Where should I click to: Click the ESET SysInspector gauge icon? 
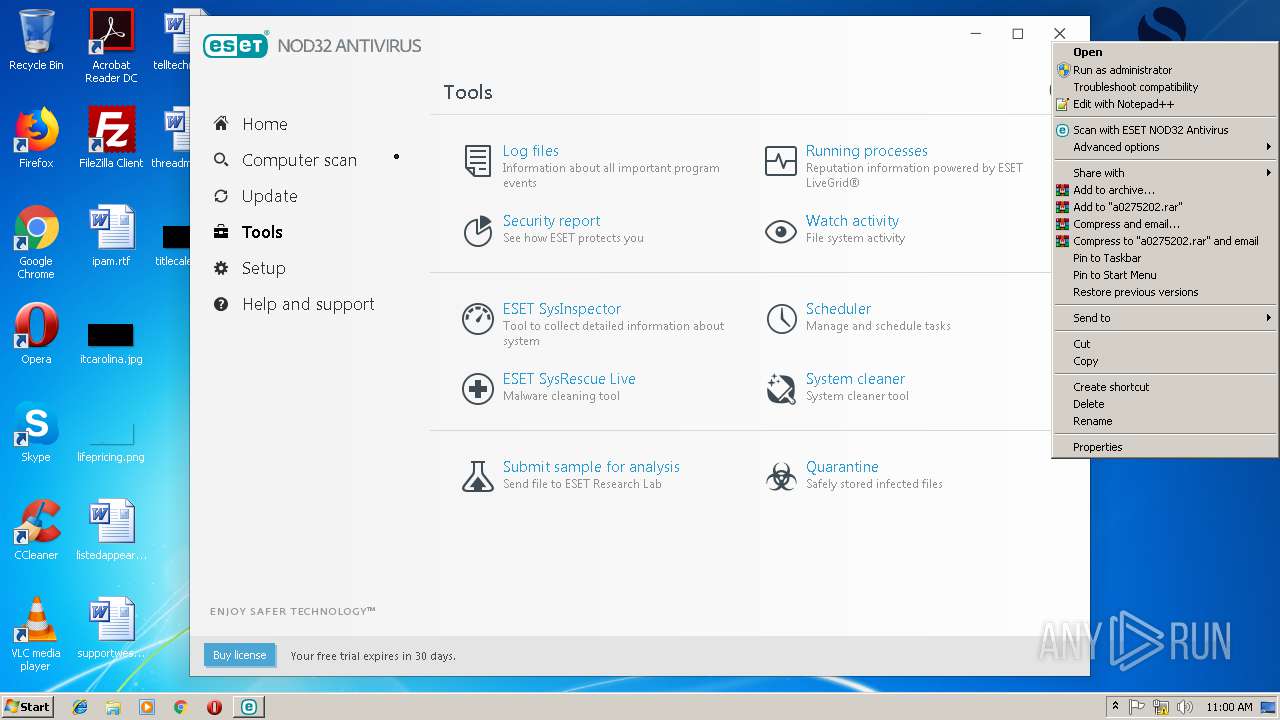[x=478, y=319]
